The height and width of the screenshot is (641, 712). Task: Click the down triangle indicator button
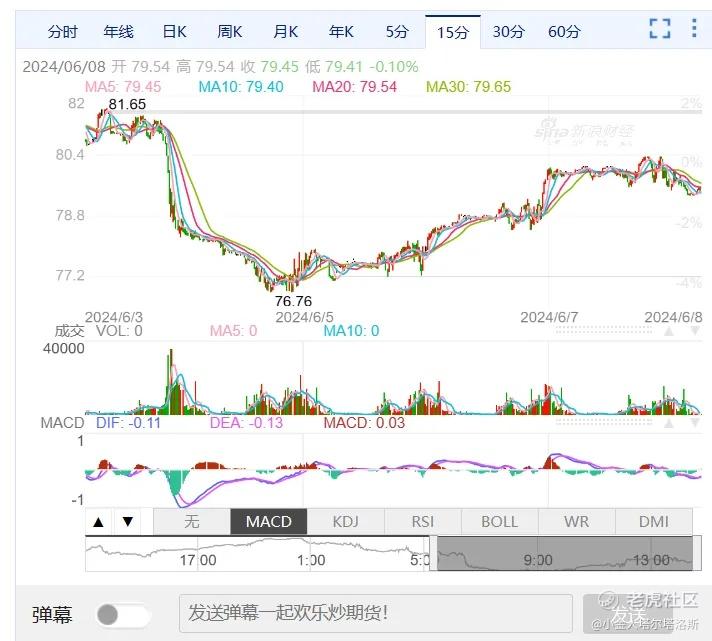(x=128, y=522)
